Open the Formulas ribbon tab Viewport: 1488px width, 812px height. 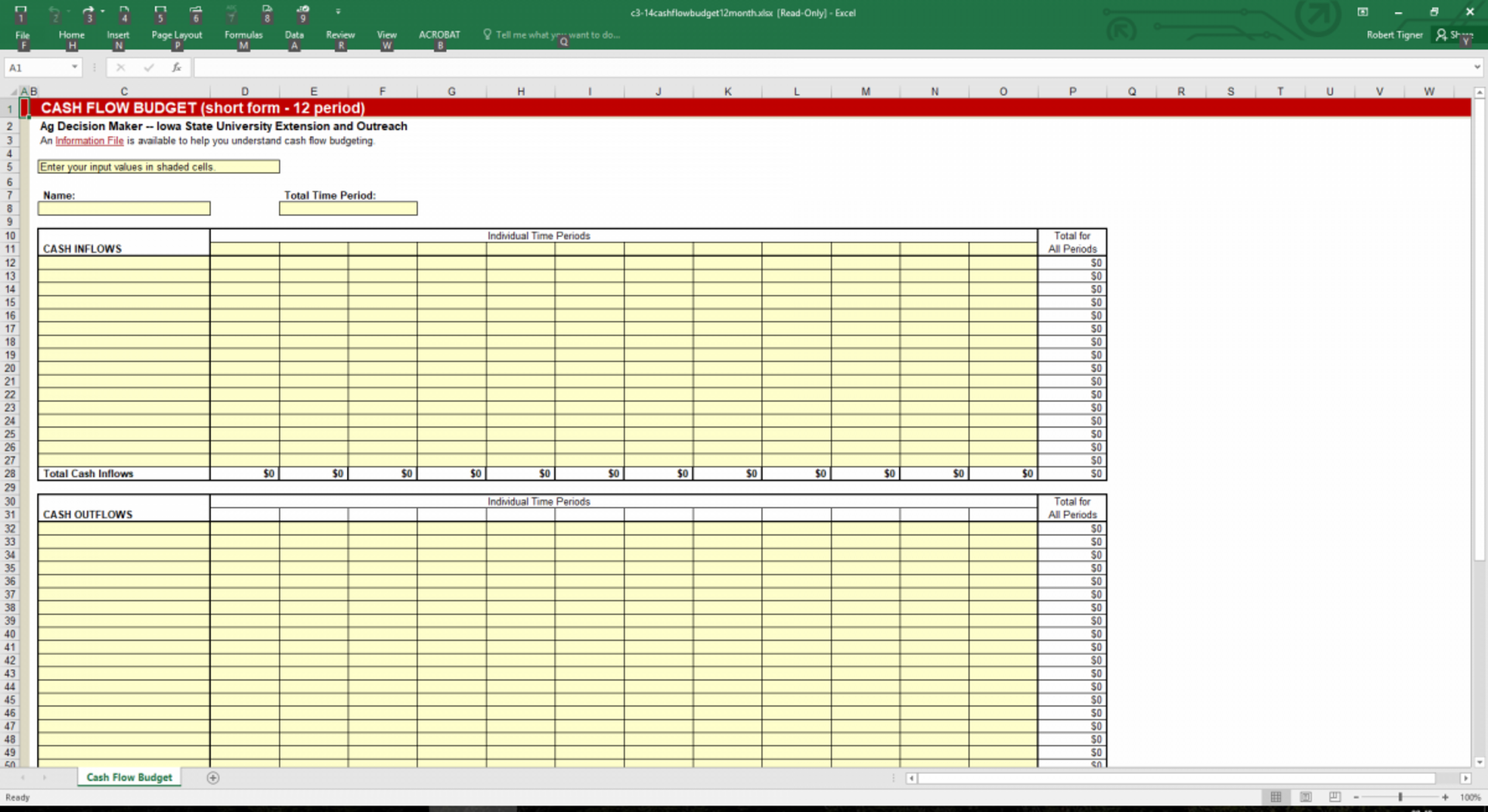243,35
